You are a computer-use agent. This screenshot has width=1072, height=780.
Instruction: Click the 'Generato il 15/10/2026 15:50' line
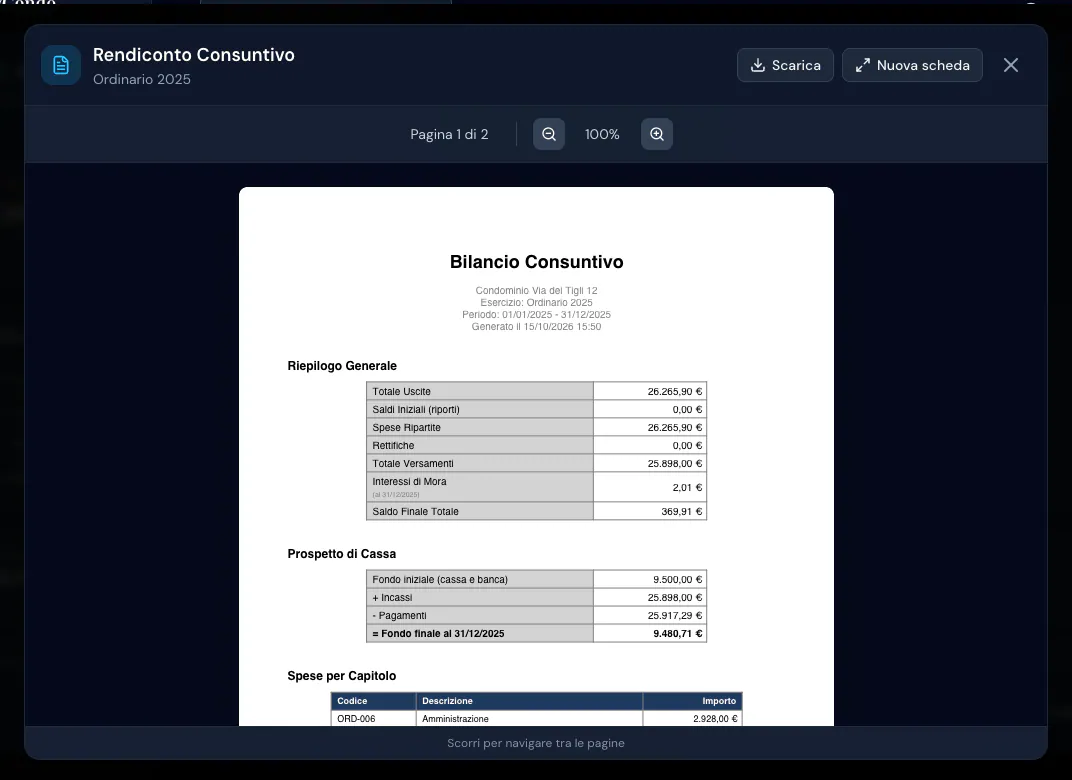(x=537, y=327)
